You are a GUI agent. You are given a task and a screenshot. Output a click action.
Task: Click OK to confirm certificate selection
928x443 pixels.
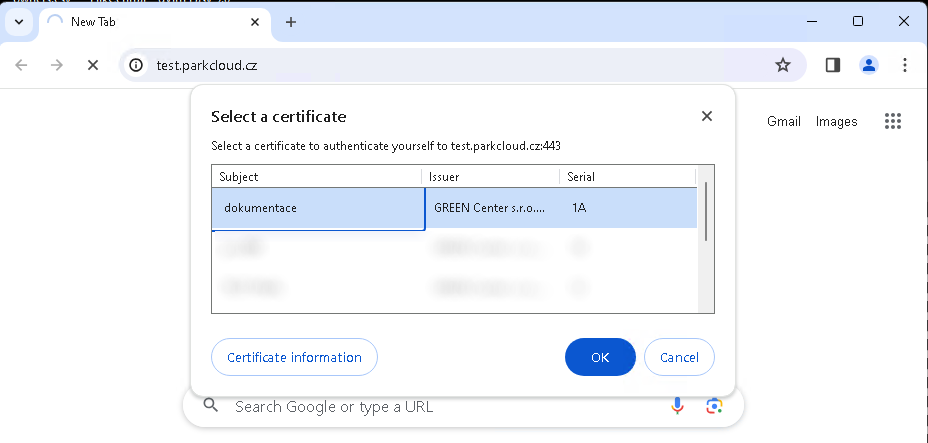[x=600, y=357]
